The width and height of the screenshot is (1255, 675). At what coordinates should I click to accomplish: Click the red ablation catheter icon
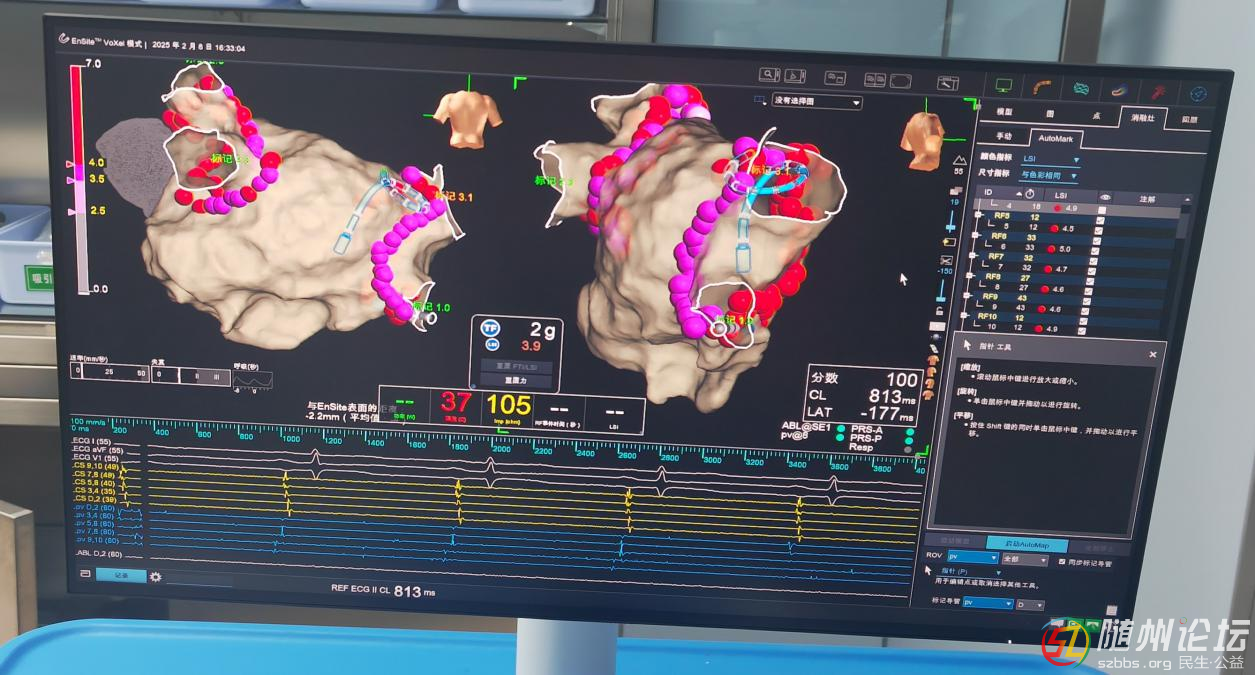coord(1159,91)
